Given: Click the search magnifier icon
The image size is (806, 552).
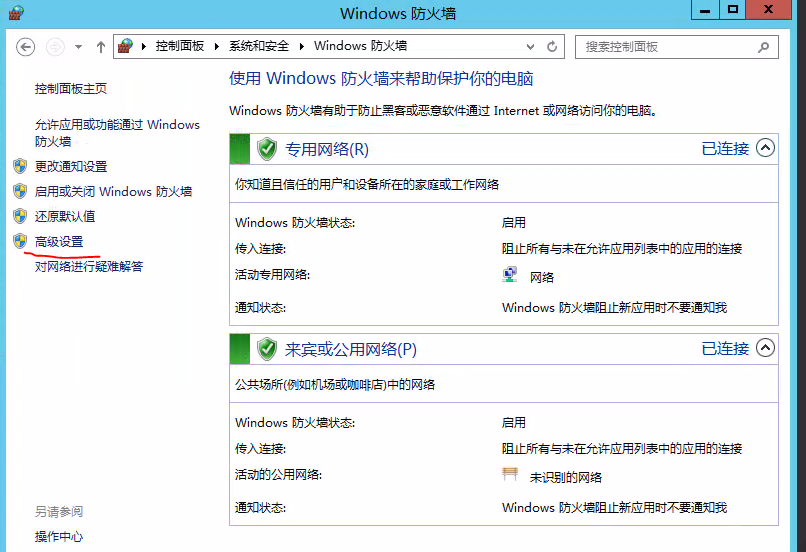Looking at the screenshot, I should tap(763, 47).
